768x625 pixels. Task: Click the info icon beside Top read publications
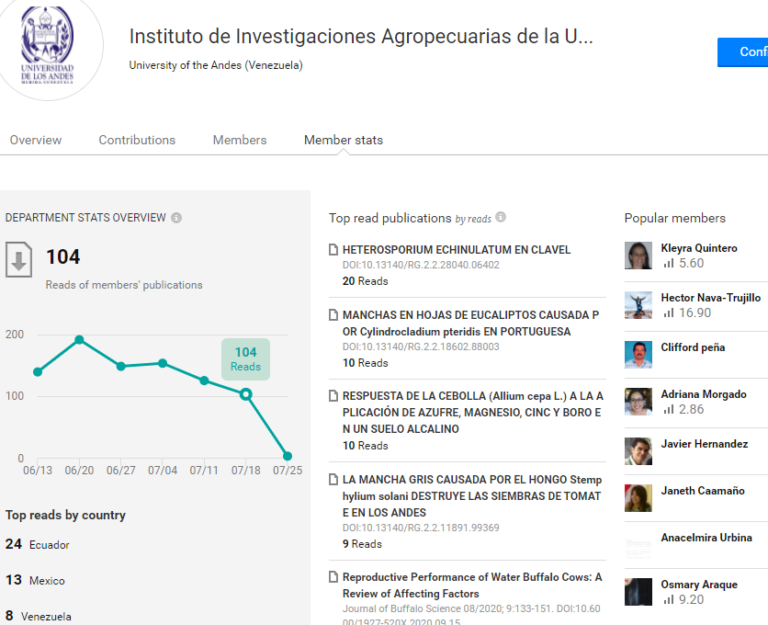(x=501, y=217)
